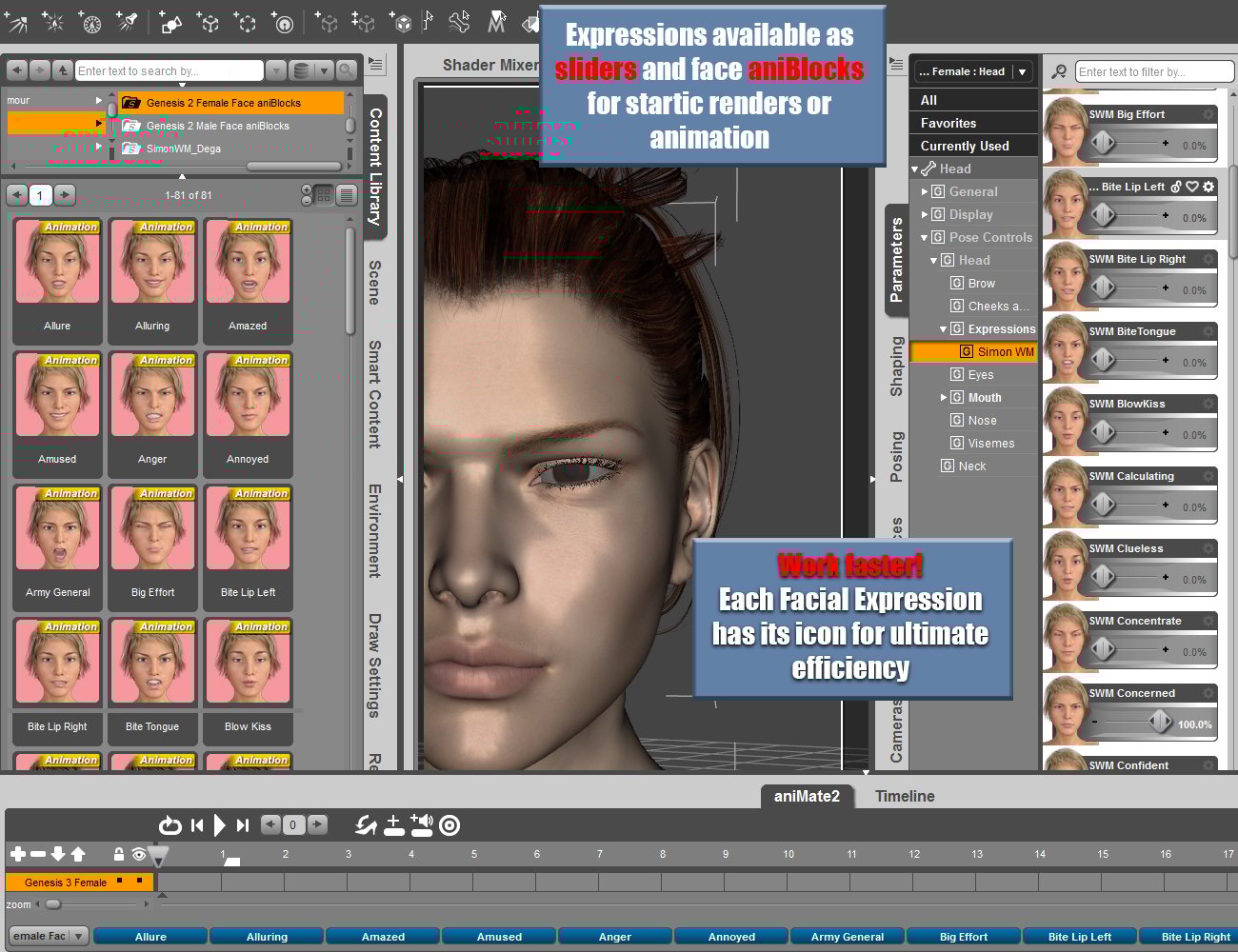Click the aniMate2 refresh/bake cycle icon

pos(366,825)
